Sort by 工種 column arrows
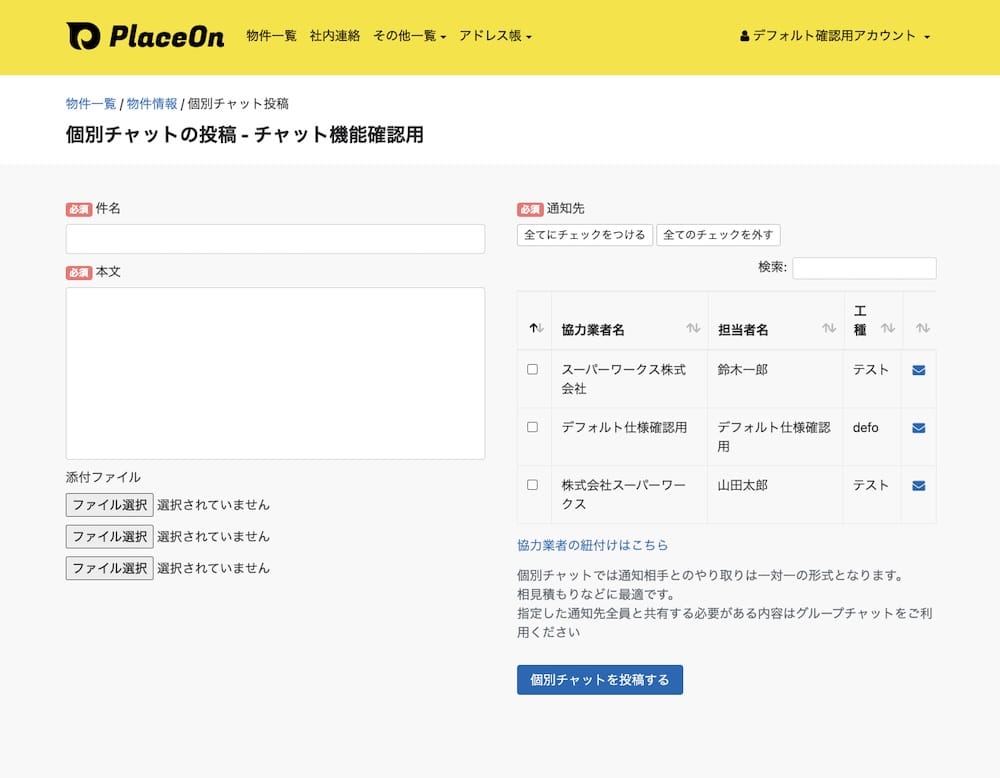 [888, 328]
